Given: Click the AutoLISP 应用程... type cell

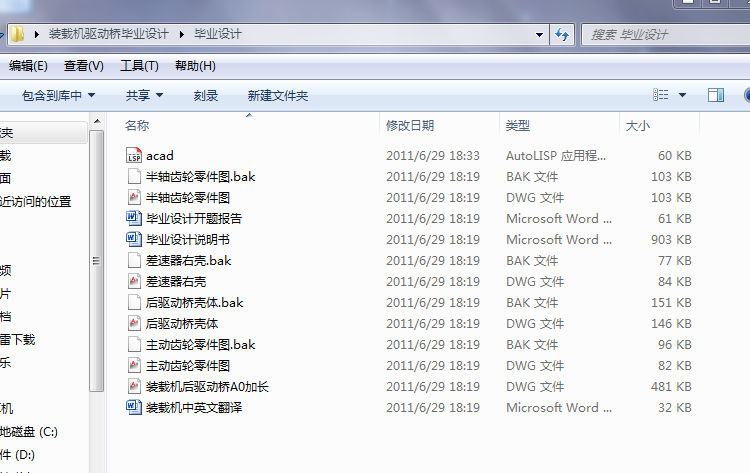Looking at the screenshot, I should click(x=556, y=155).
